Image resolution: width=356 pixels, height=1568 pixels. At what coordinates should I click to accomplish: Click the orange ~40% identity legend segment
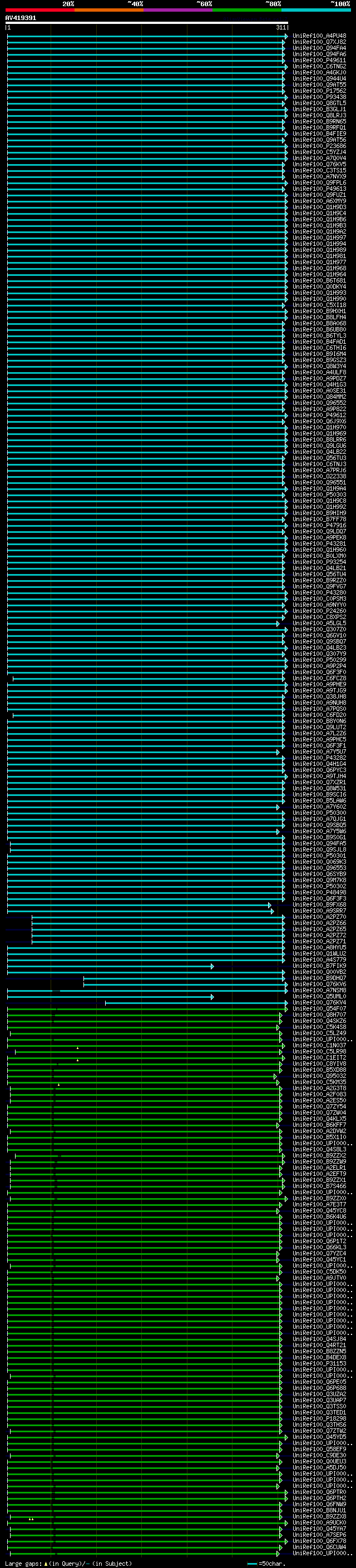[x=109, y=10]
